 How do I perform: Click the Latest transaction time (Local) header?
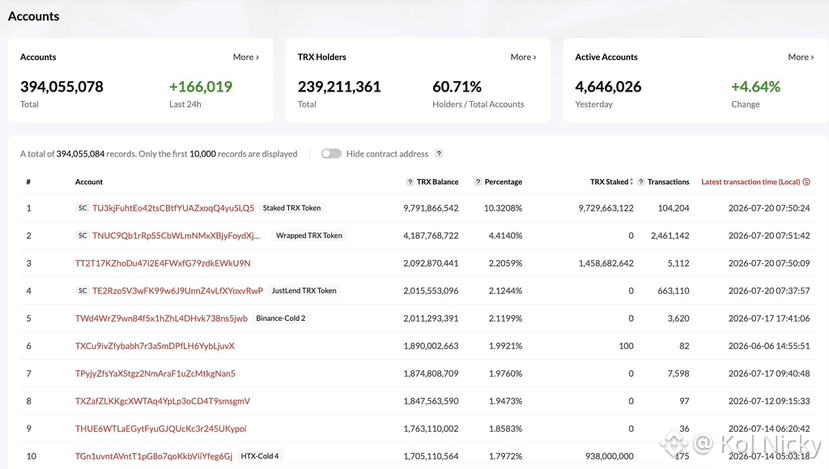[x=751, y=182]
